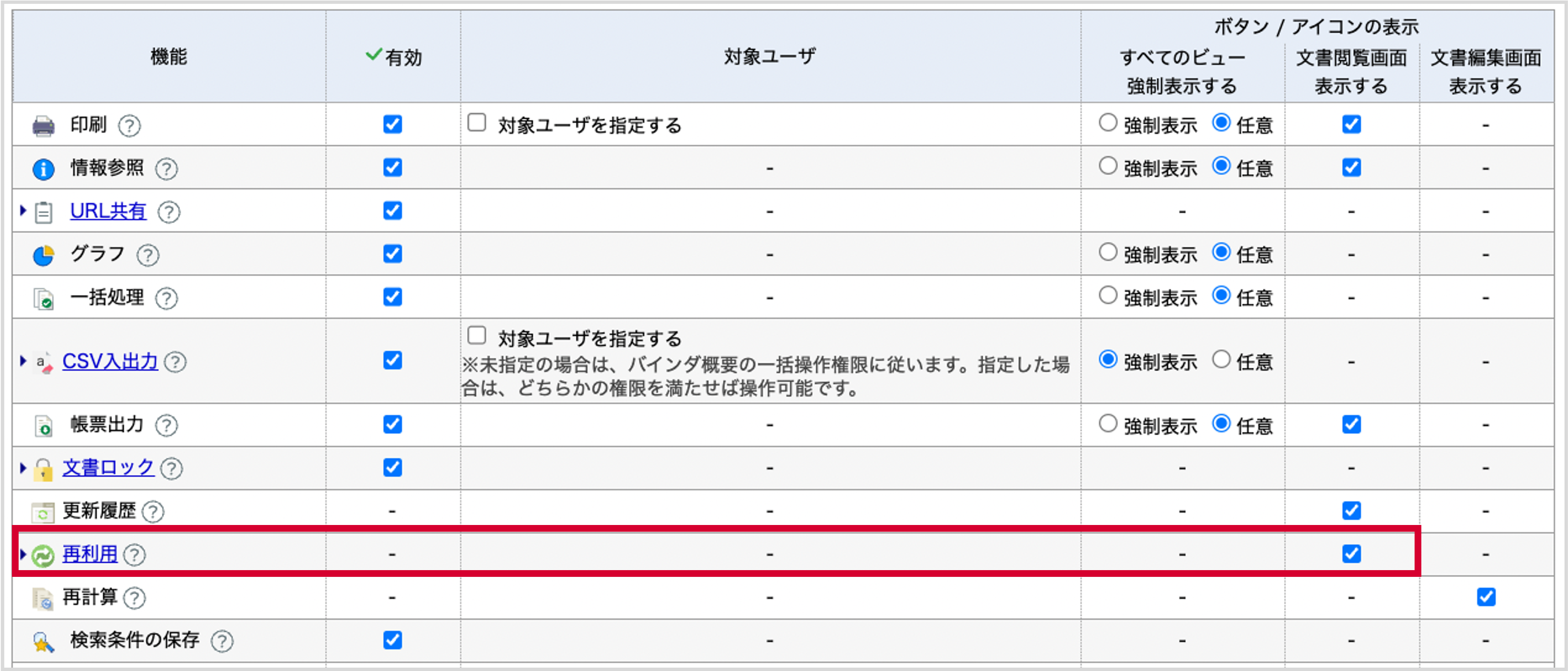Expand the CSV入出力 row arrow
Viewport: 1568px width, 671px height.
point(23,361)
